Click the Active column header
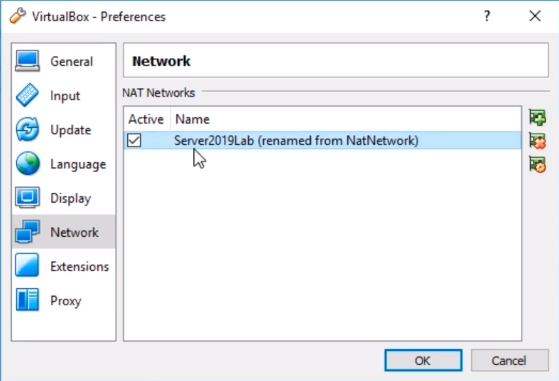 tap(146, 119)
